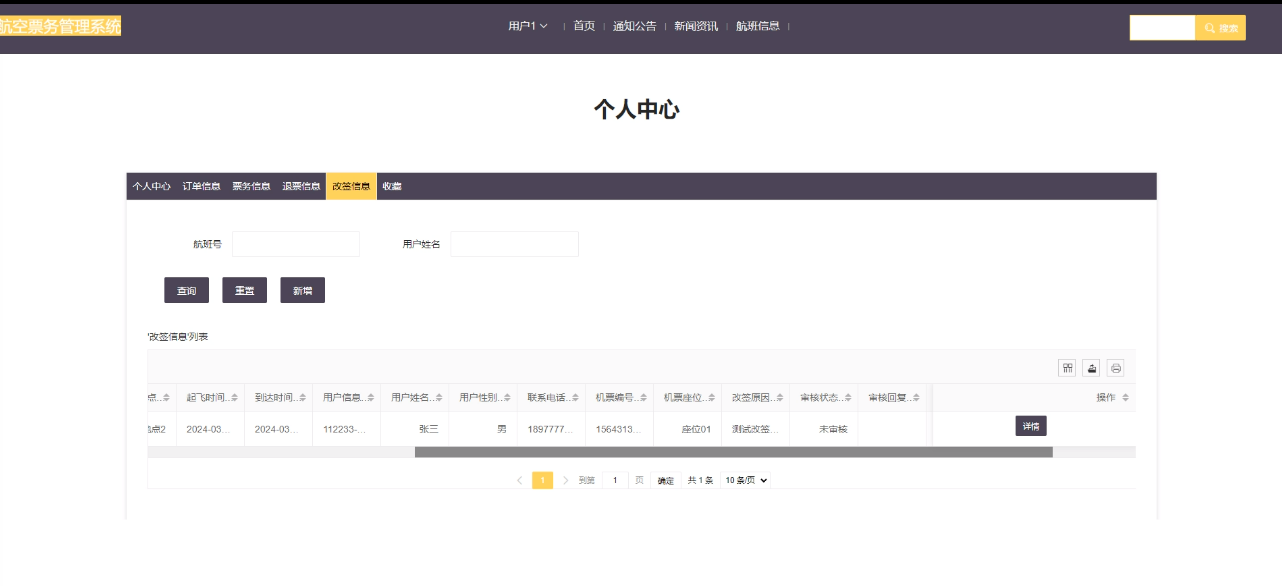1282x586 pixels.
Task: Sort by 机票编号 column
Action: tap(645, 398)
